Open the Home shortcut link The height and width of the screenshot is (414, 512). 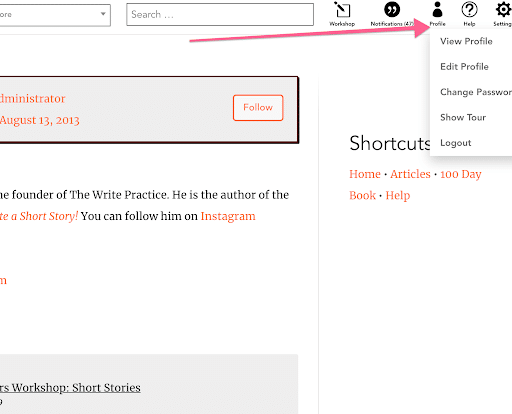click(x=365, y=174)
